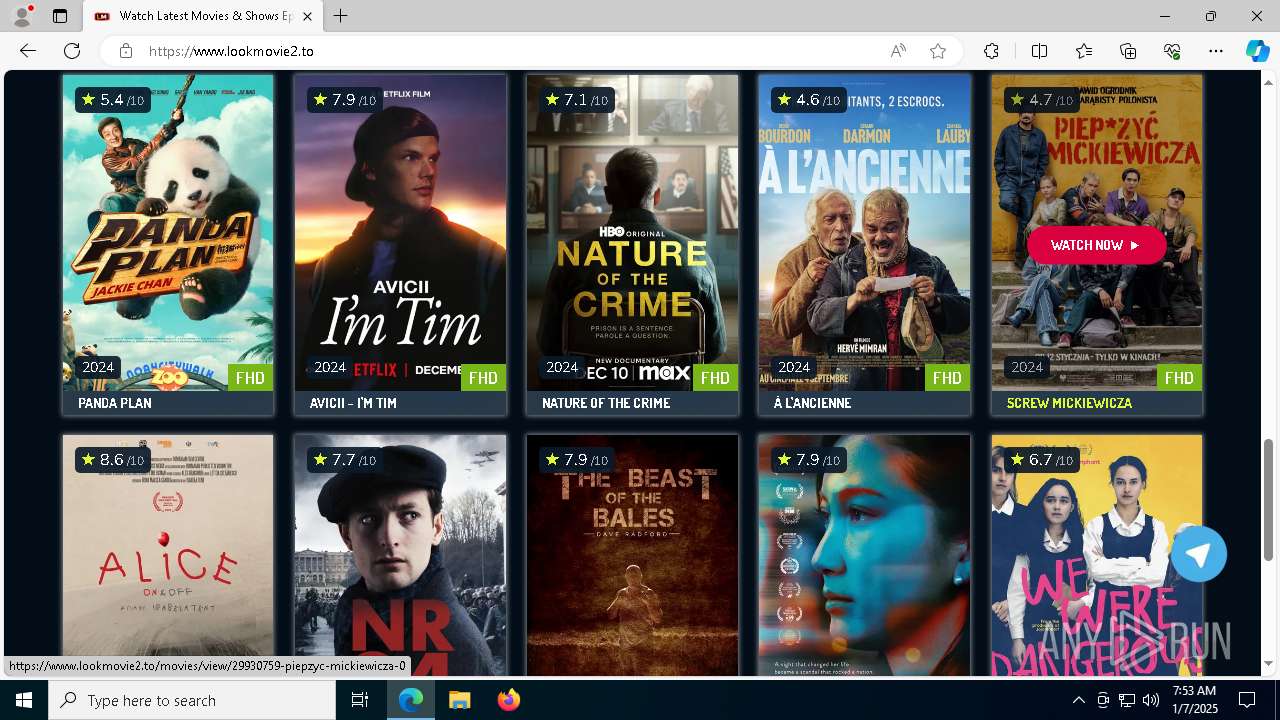Open the volume control tray icon
The height and width of the screenshot is (720, 1280).
coord(1151,700)
